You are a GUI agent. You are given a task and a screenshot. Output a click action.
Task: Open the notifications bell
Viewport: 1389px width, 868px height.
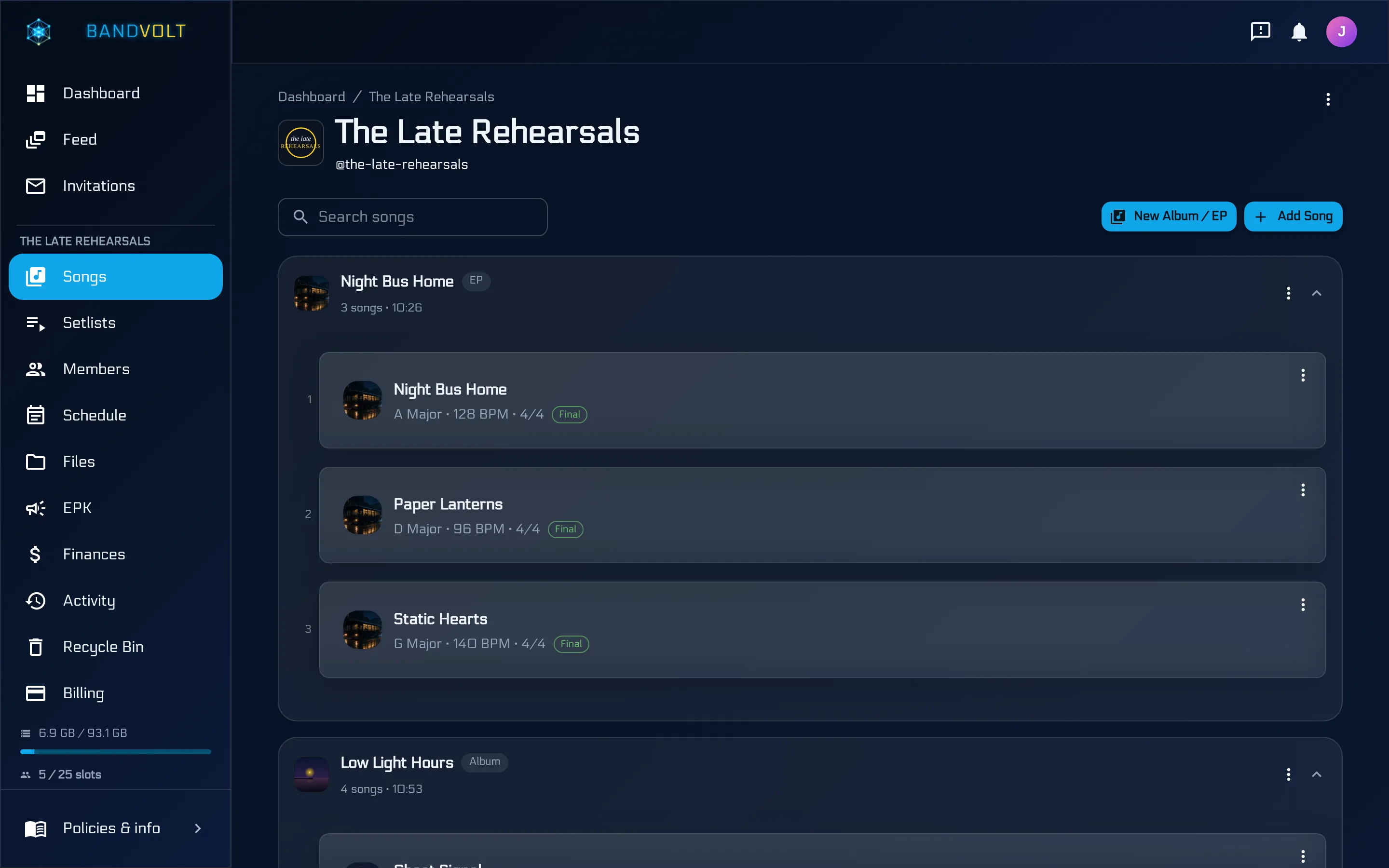tap(1299, 31)
